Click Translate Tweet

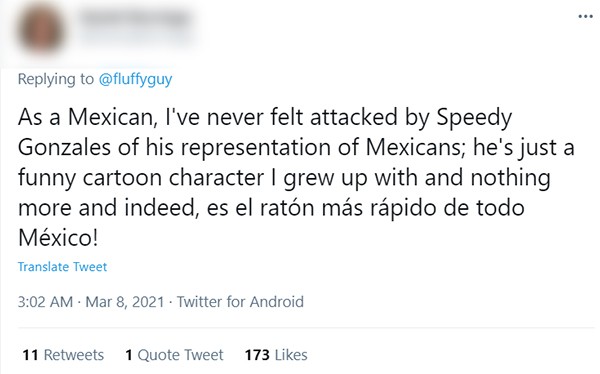coord(62,267)
